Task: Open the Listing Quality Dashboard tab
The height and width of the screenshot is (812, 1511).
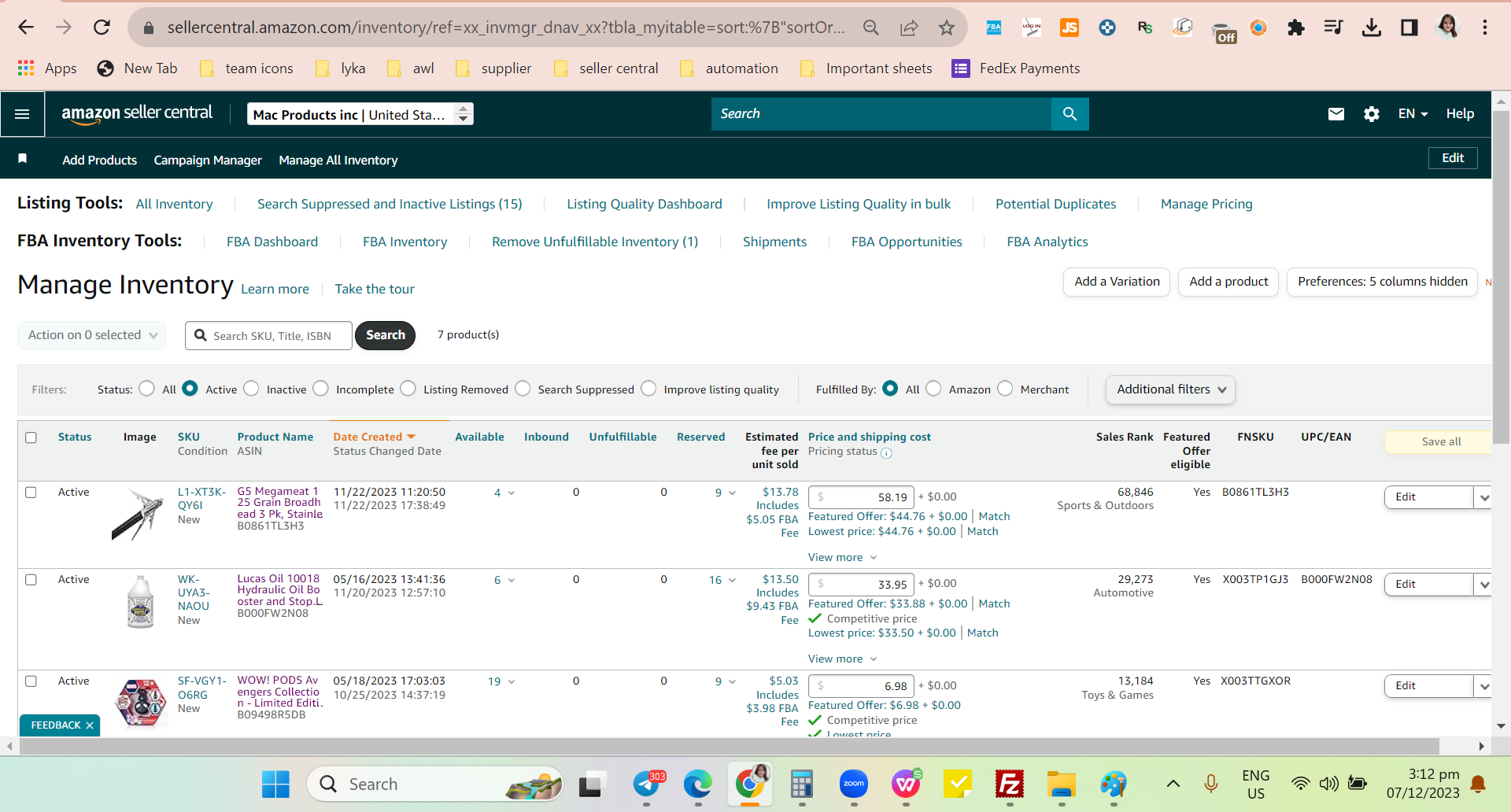Action: coord(645,205)
